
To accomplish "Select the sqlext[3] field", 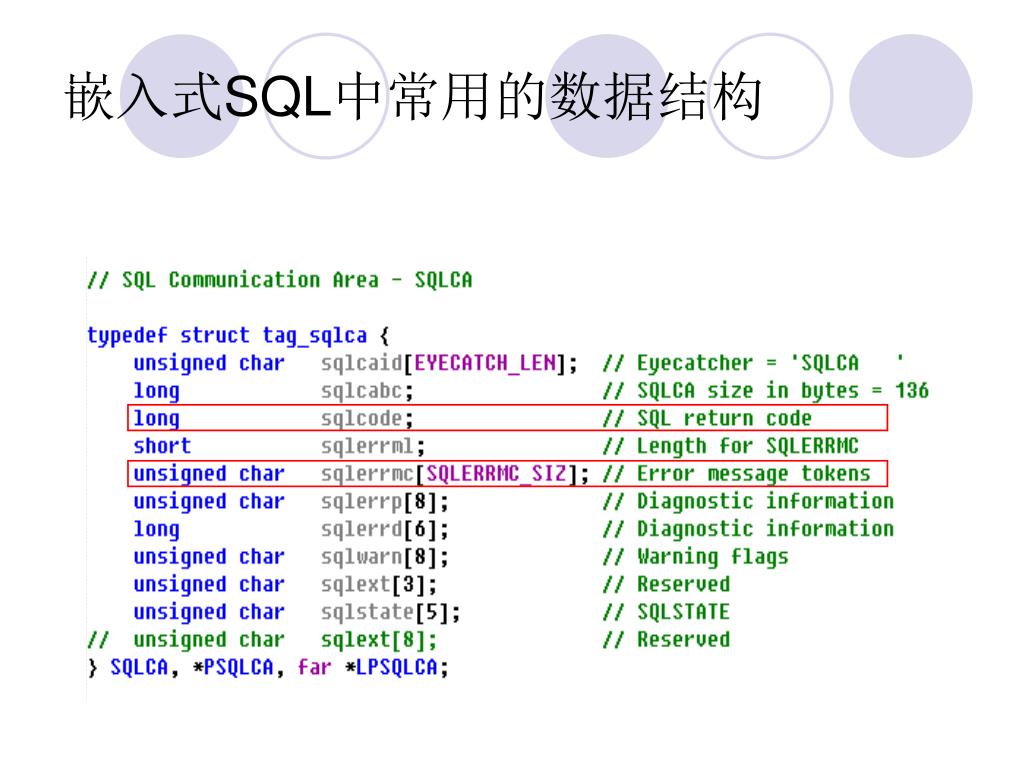I will click(x=379, y=584).
